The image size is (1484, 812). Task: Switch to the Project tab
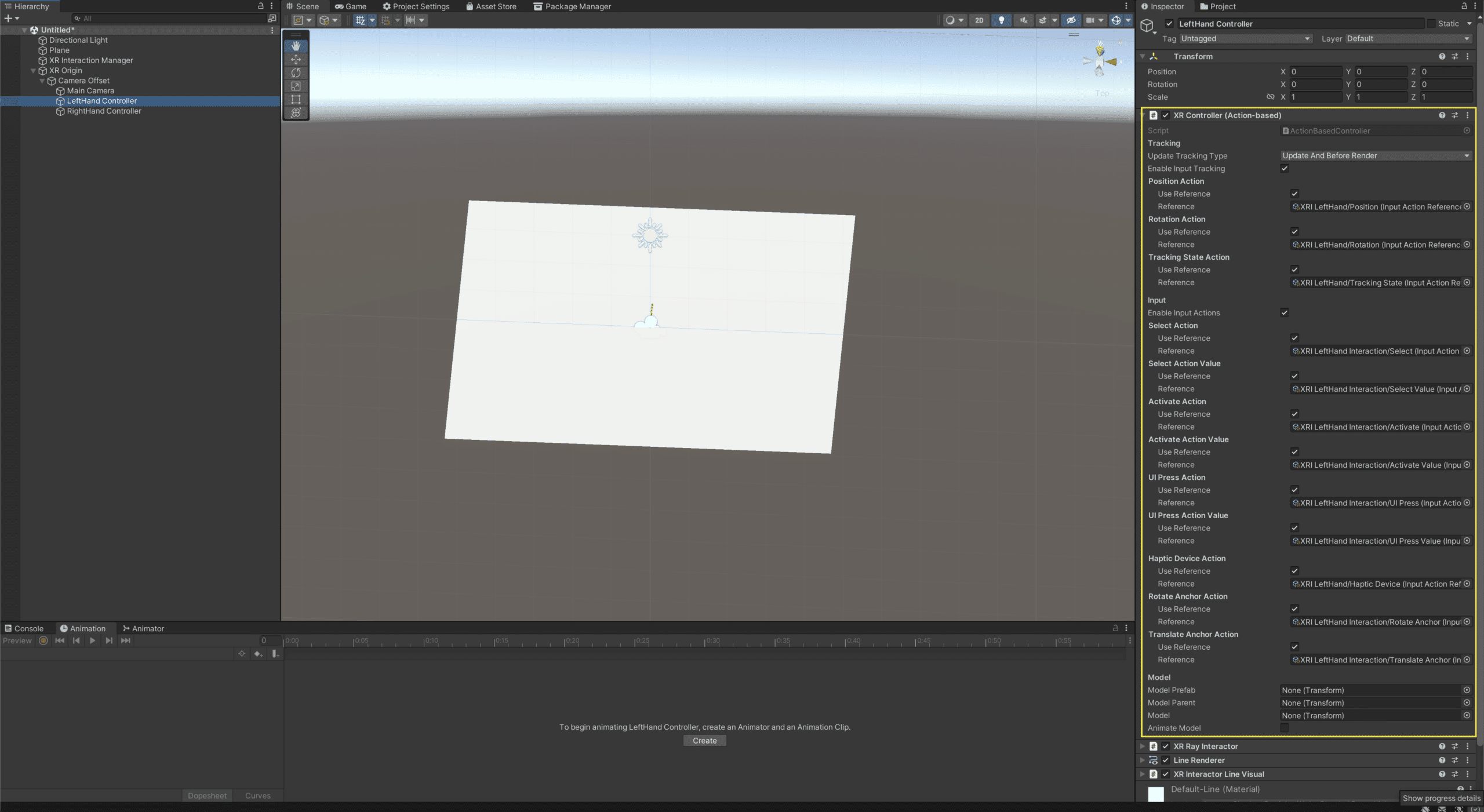coord(1218,6)
